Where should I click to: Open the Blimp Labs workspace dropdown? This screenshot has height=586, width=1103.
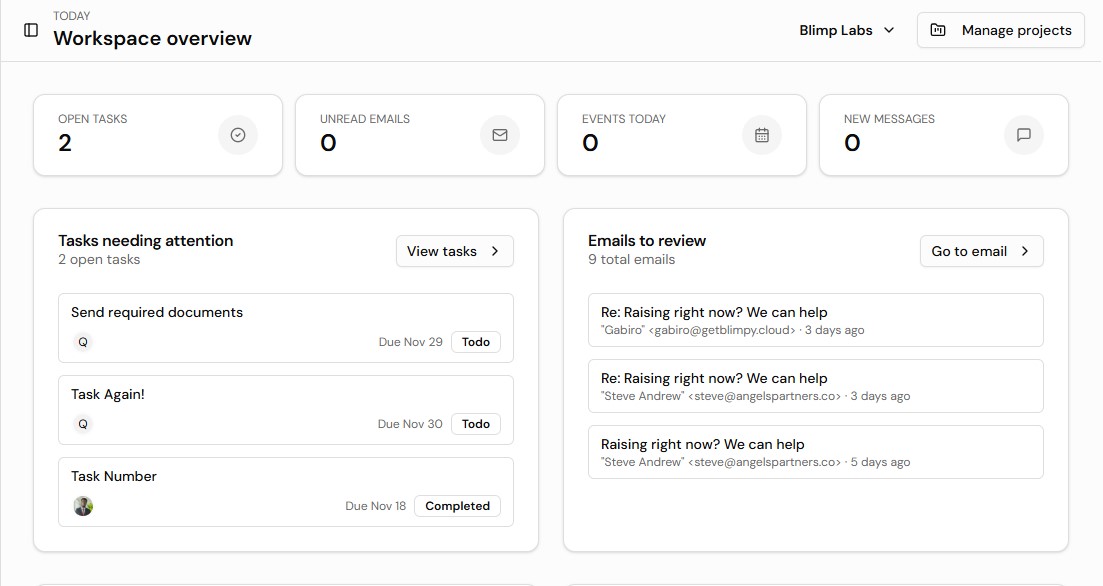[x=846, y=30]
